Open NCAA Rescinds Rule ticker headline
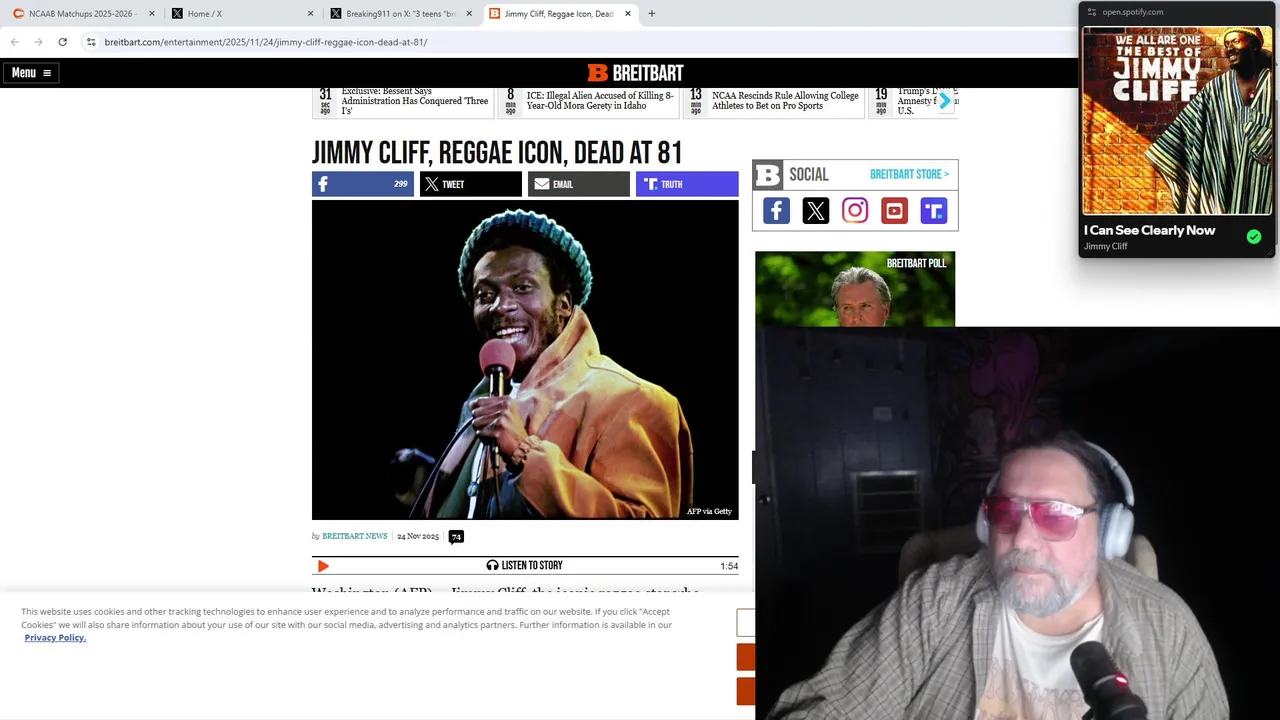1280x720 pixels. pyautogui.click(x=785, y=101)
